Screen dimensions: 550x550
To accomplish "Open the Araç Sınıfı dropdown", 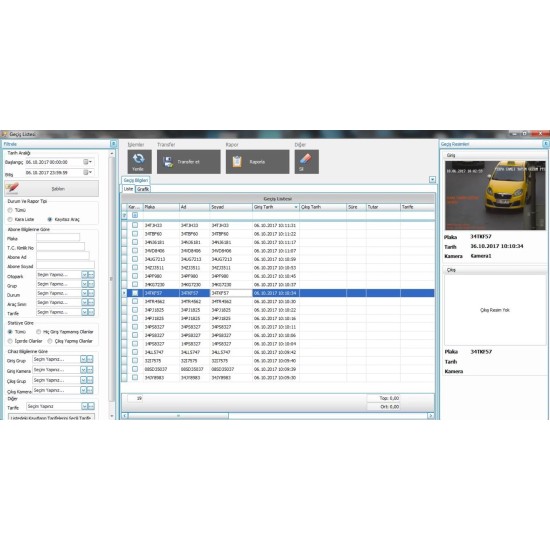I will click(x=84, y=302).
